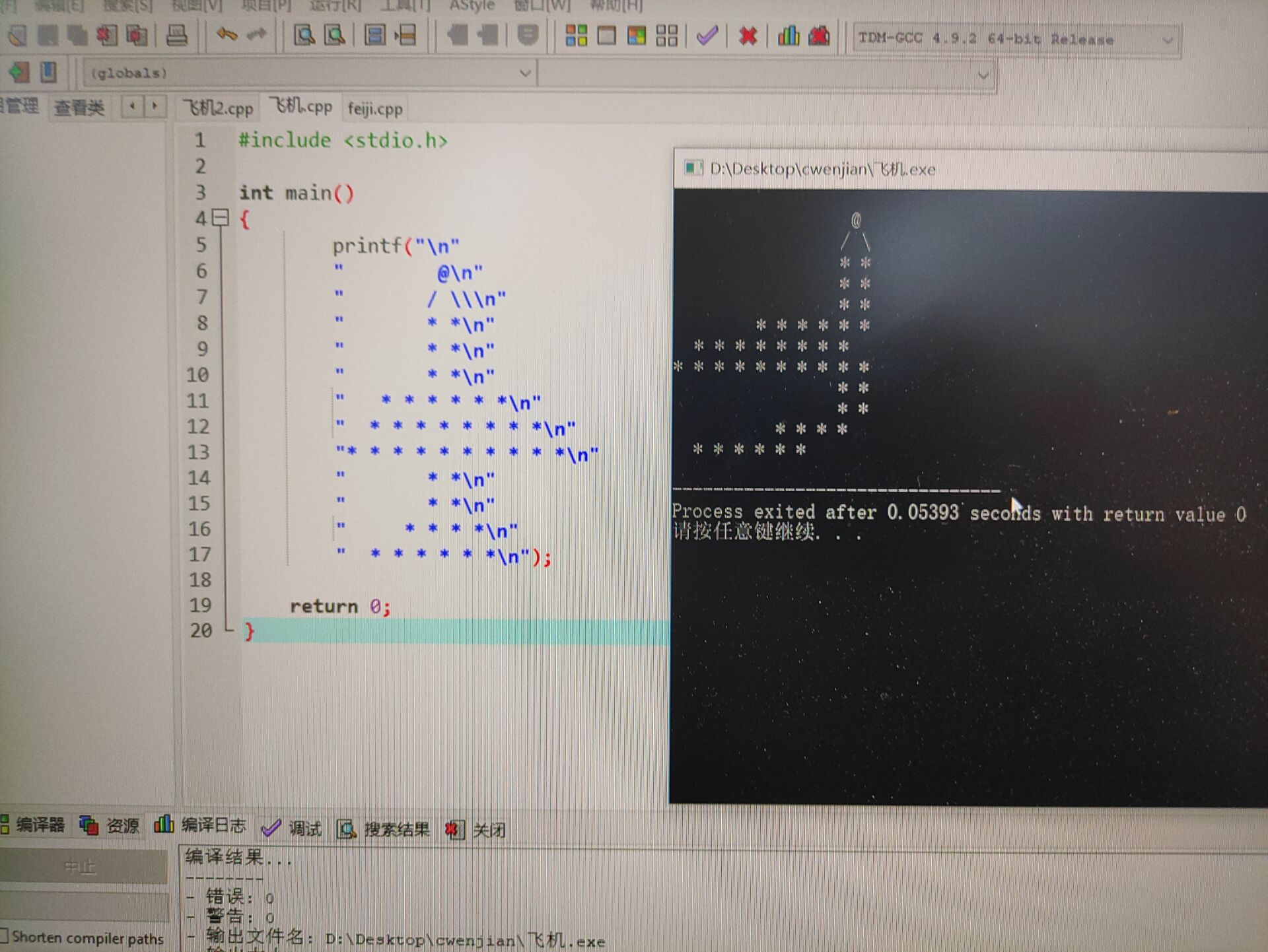Click the Goto Function toolbar icon

(x=374, y=35)
